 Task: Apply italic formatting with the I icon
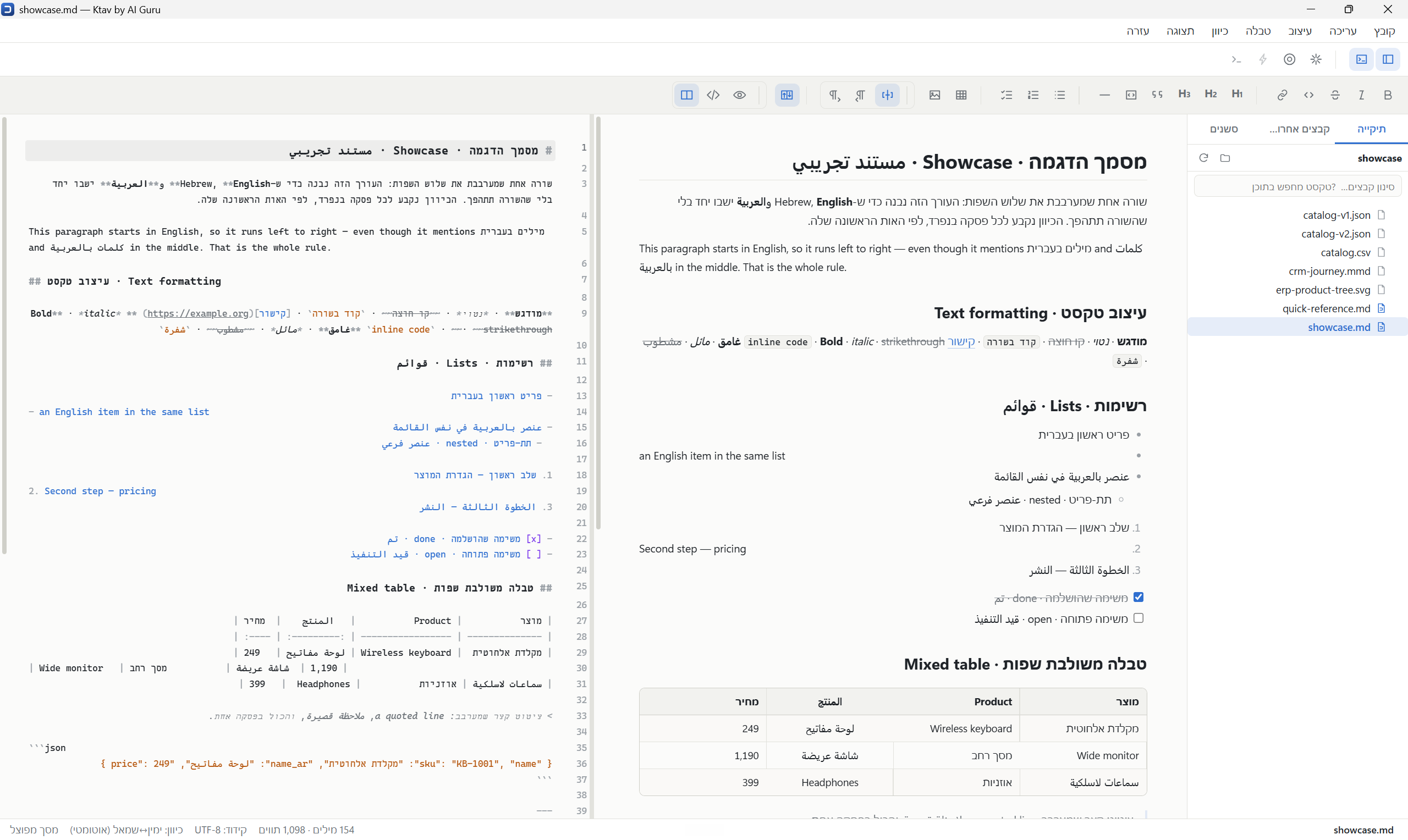[1362, 95]
